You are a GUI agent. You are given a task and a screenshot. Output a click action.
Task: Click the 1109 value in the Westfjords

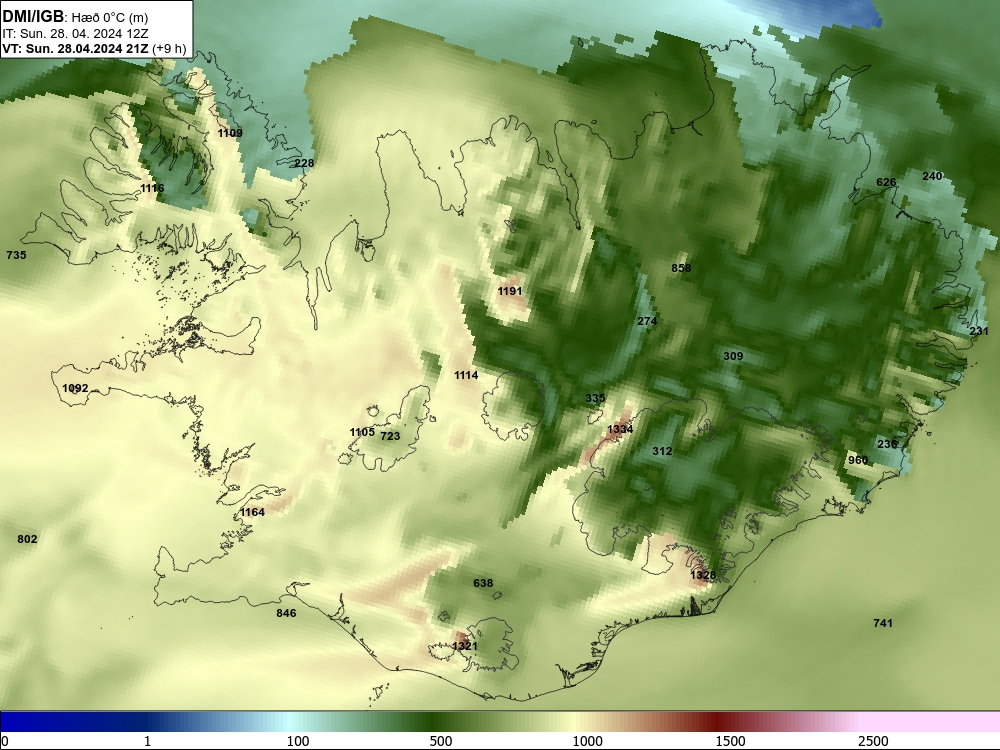(230, 133)
